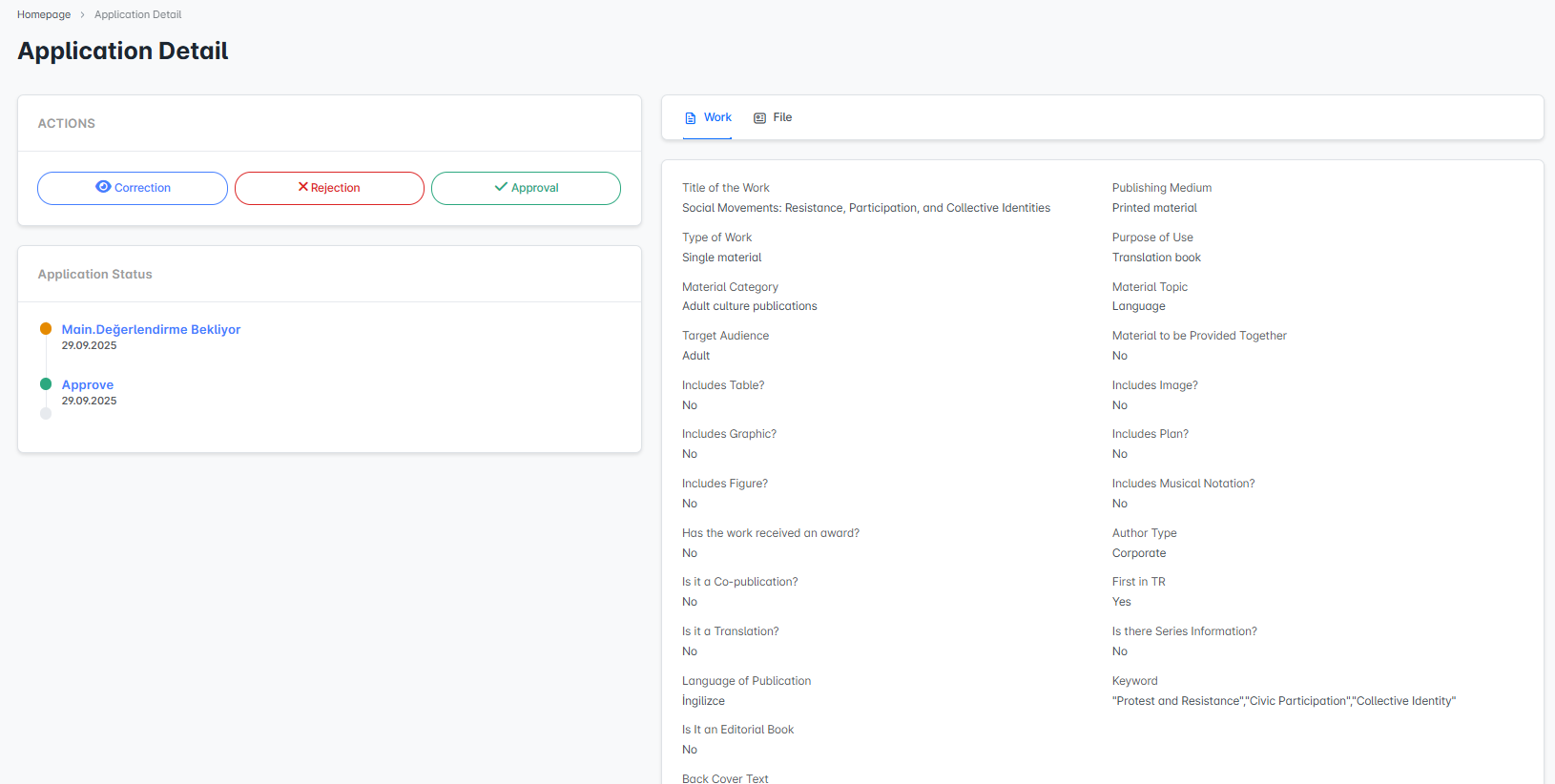
Task: Click the gray dot ending the status timeline
Action: pos(46,414)
